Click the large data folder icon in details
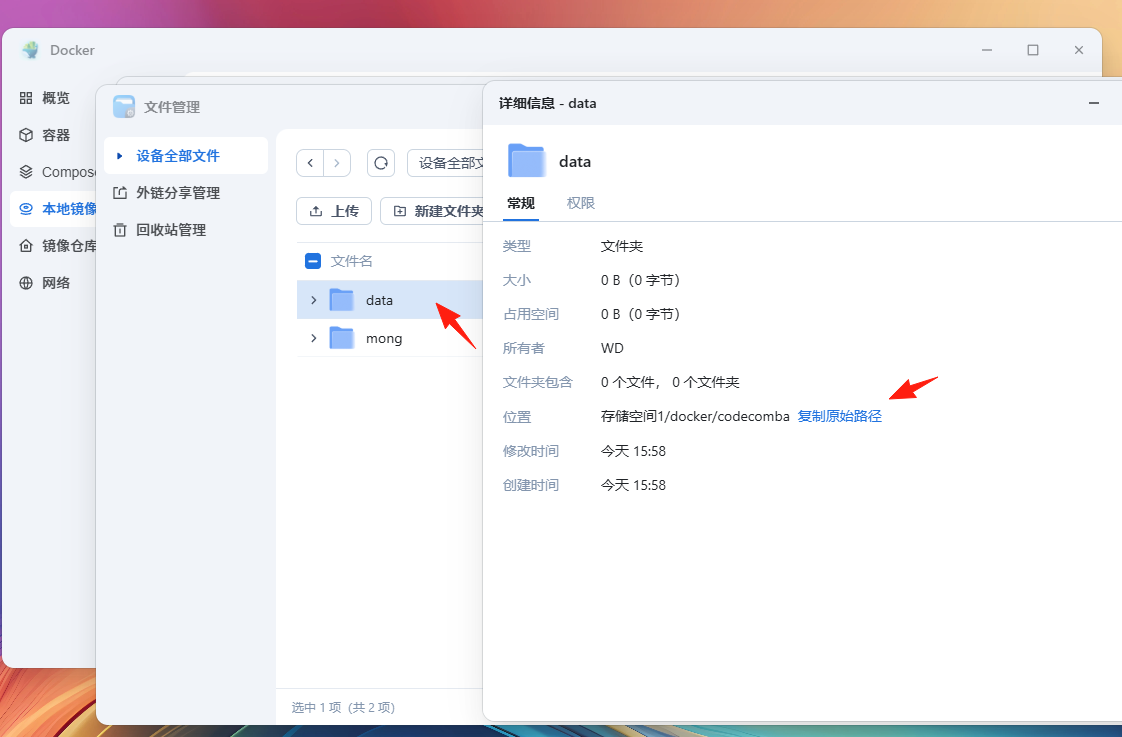Image resolution: width=1122 pixels, height=737 pixels. pyautogui.click(x=526, y=160)
